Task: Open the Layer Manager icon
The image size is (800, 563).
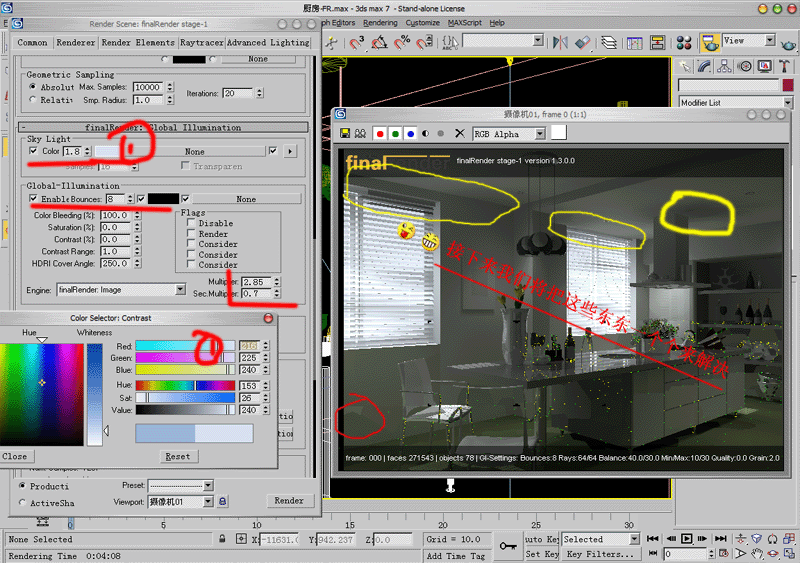Action: (609, 42)
